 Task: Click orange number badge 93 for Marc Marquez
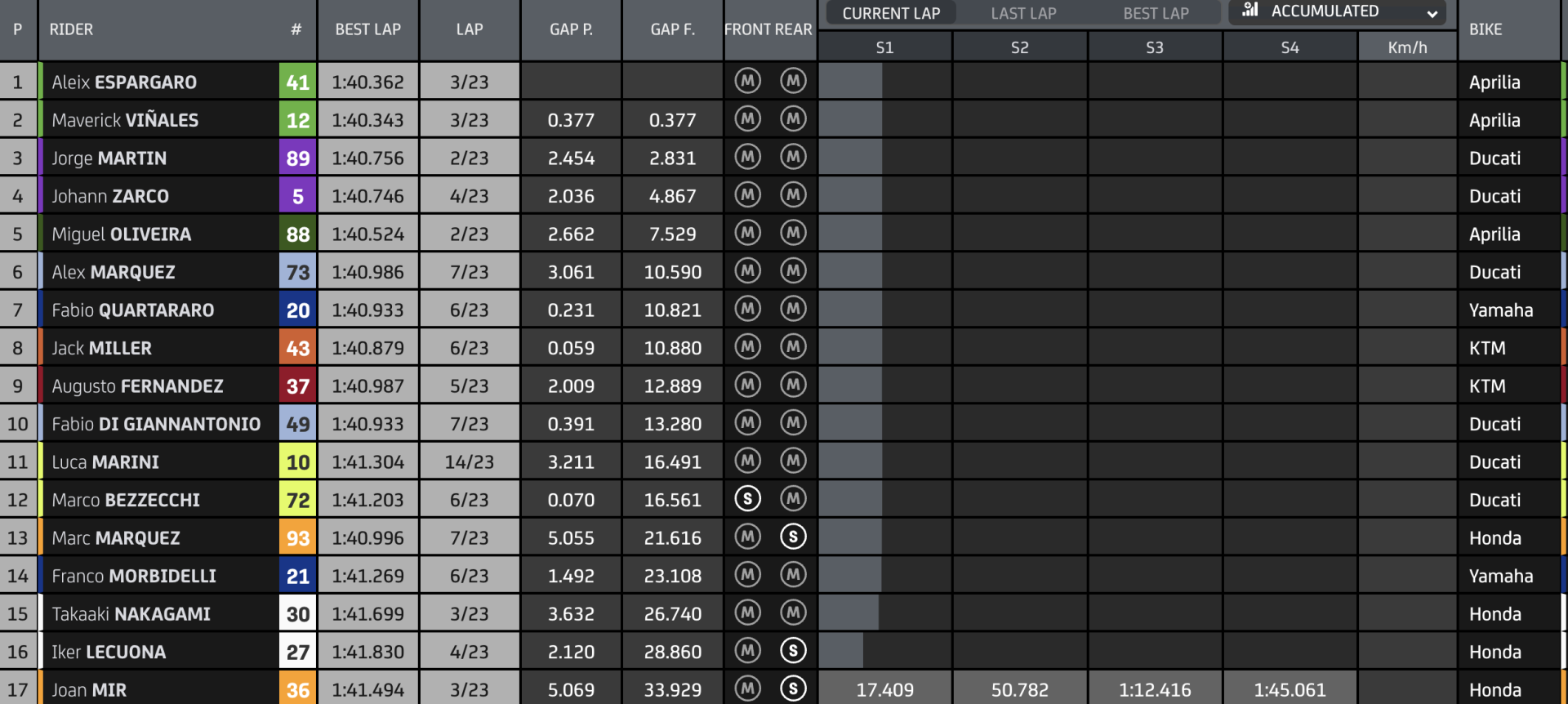(x=297, y=537)
